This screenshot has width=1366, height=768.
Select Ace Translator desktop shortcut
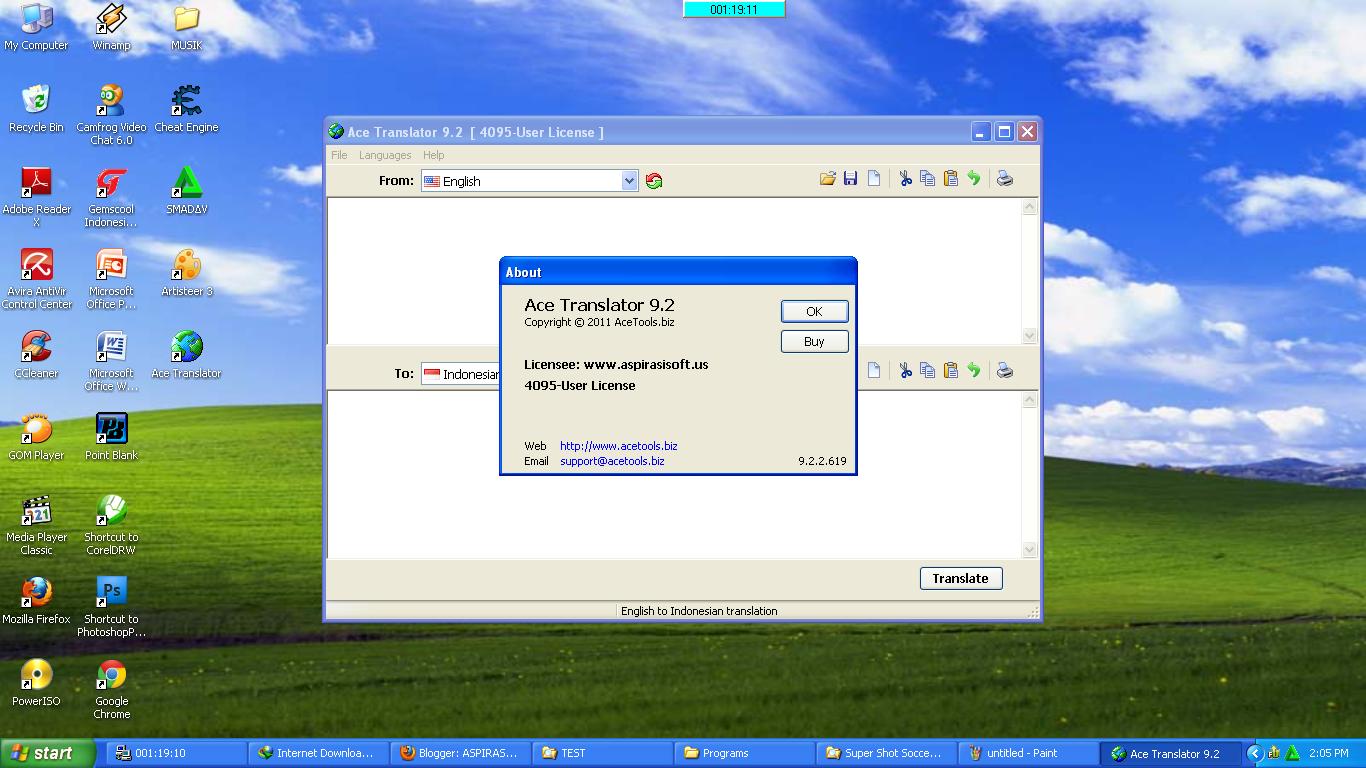(186, 355)
